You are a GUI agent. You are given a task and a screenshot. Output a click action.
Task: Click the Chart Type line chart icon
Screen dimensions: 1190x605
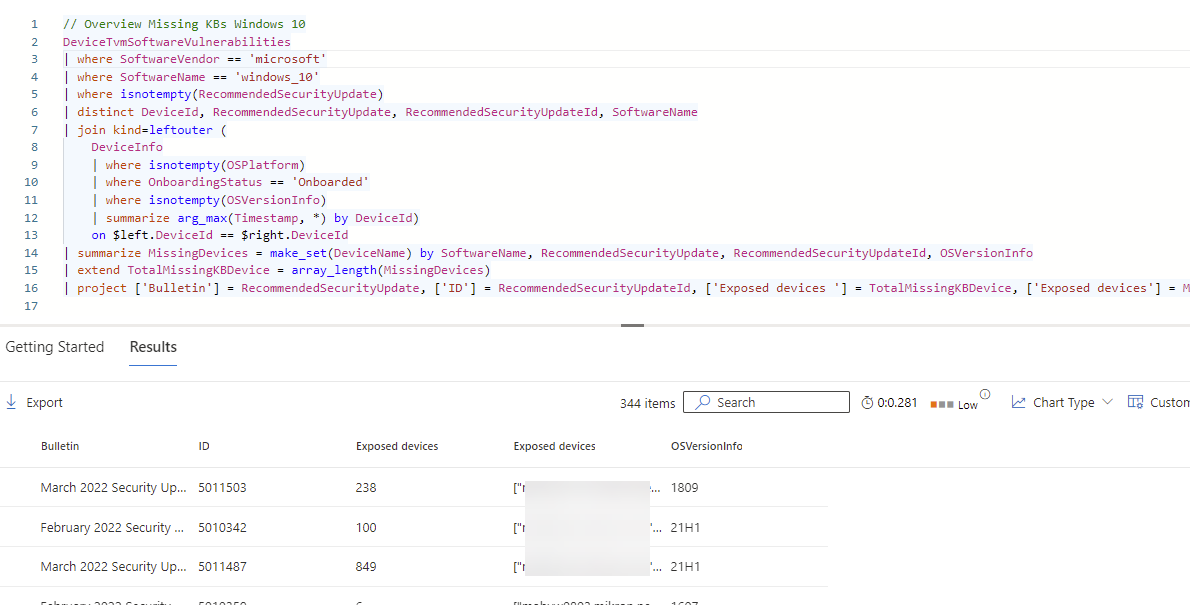click(x=1018, y=402)
